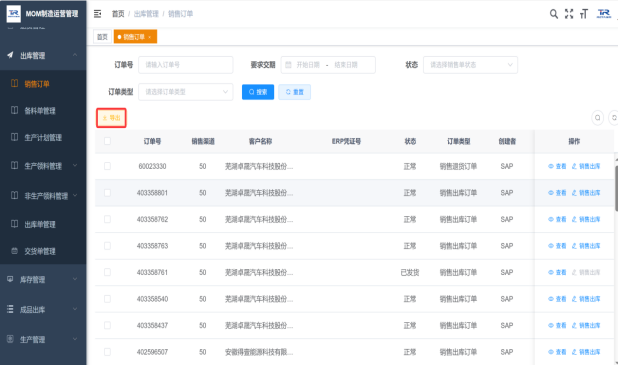Check the row for order 60023330
This screenshot has width=618, height=365.
point(107,166)
